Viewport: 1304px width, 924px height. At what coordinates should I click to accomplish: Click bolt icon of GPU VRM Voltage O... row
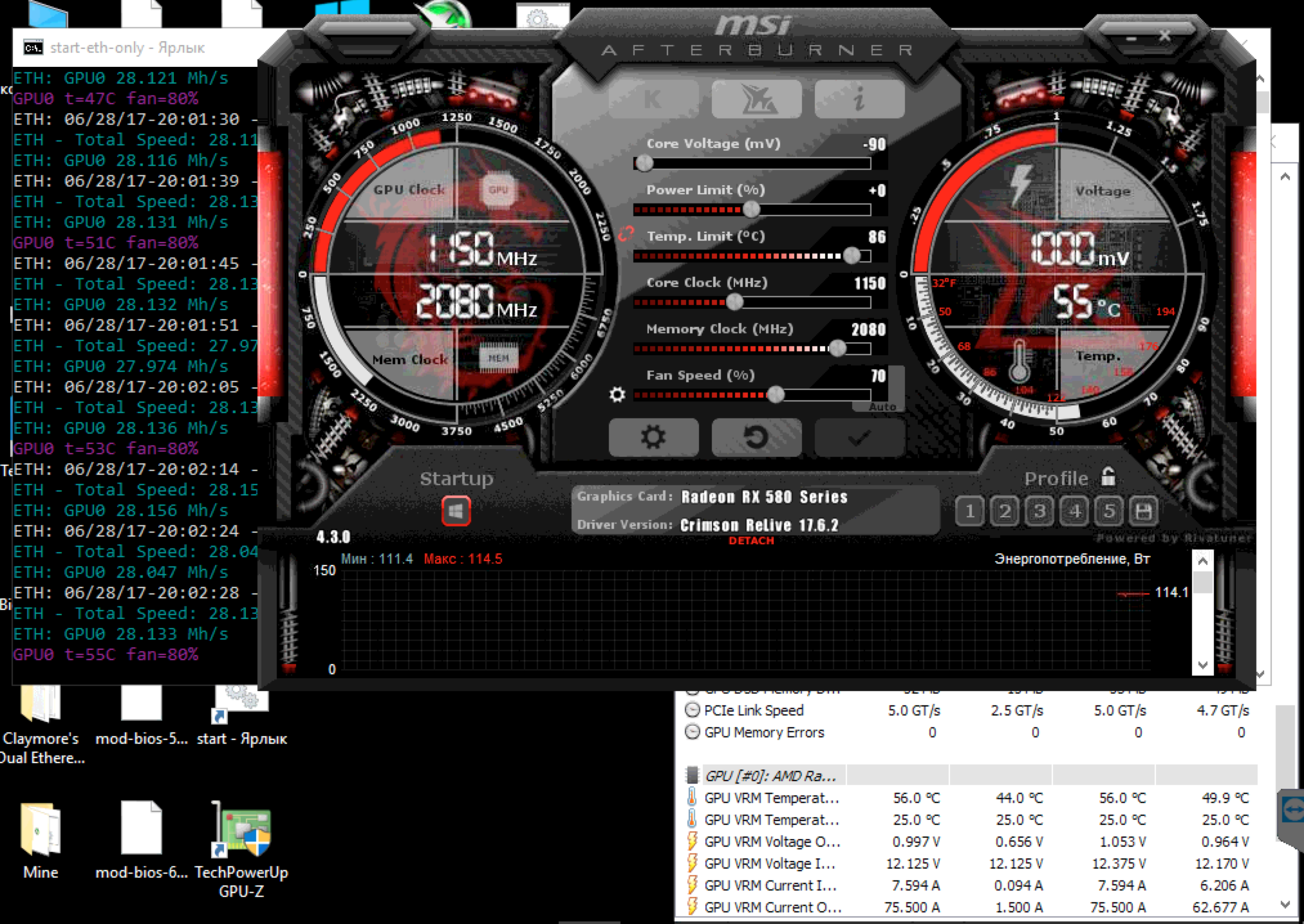692,842
